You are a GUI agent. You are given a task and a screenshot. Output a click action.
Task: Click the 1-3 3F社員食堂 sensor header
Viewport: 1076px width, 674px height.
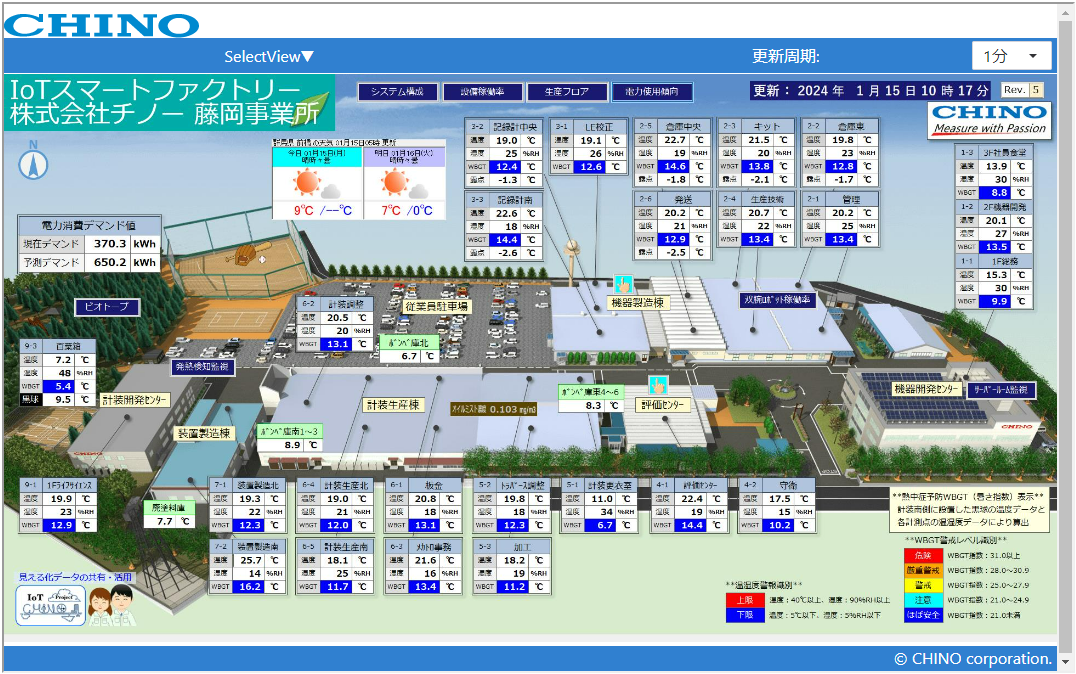pyautogui.click(x=994, y=152)
